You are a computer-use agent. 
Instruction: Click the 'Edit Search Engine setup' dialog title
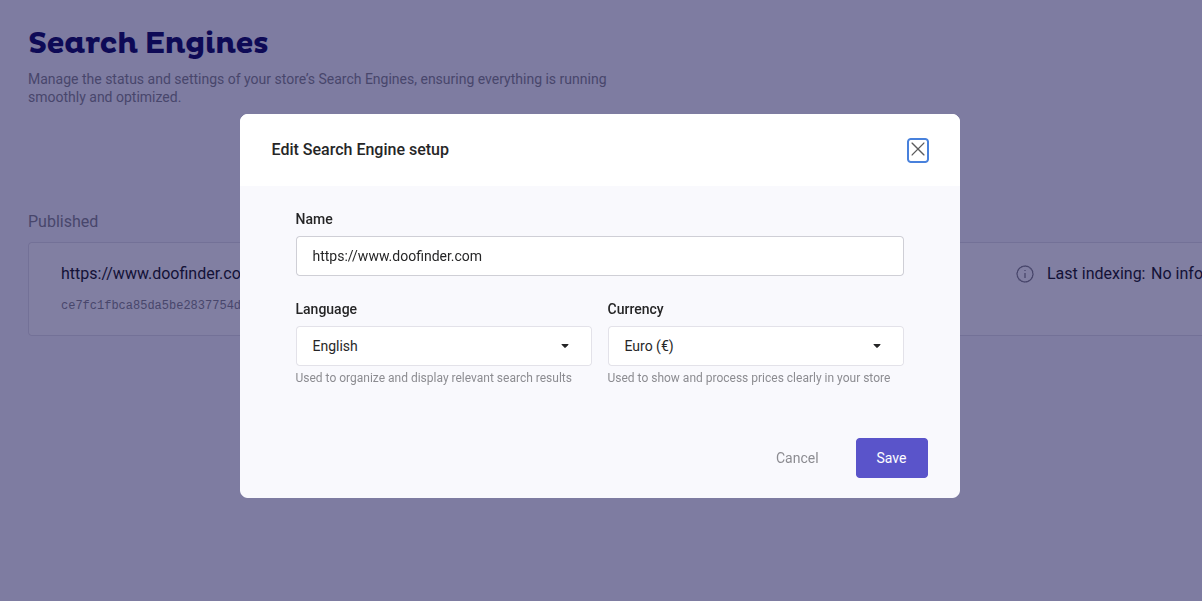359,149
